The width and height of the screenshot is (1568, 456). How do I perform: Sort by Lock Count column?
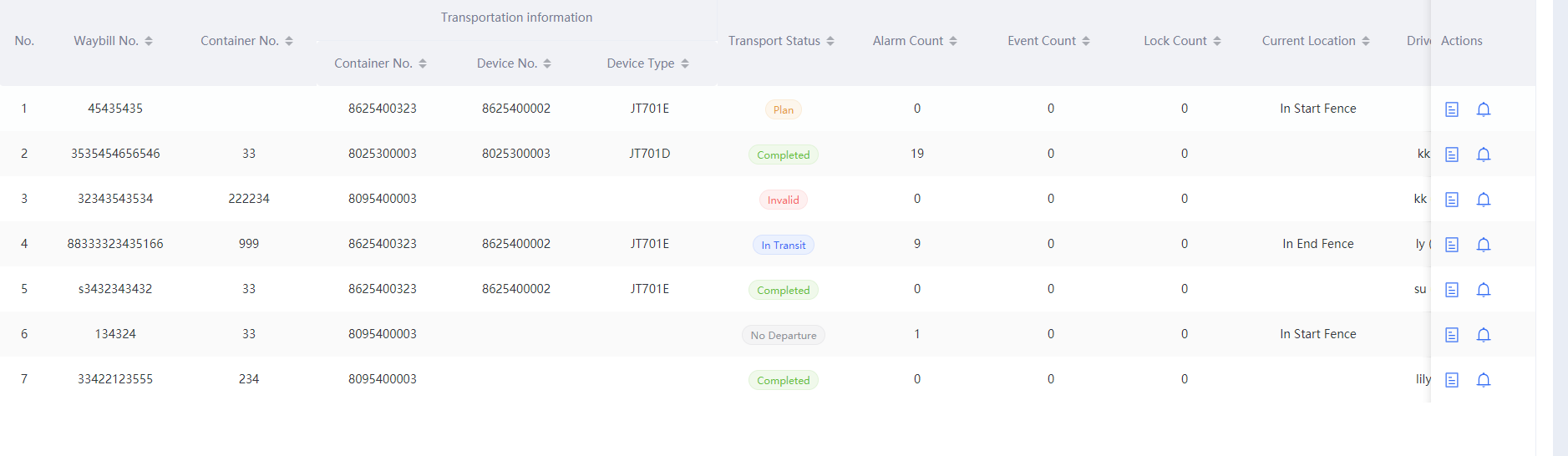click(1217, 41)
